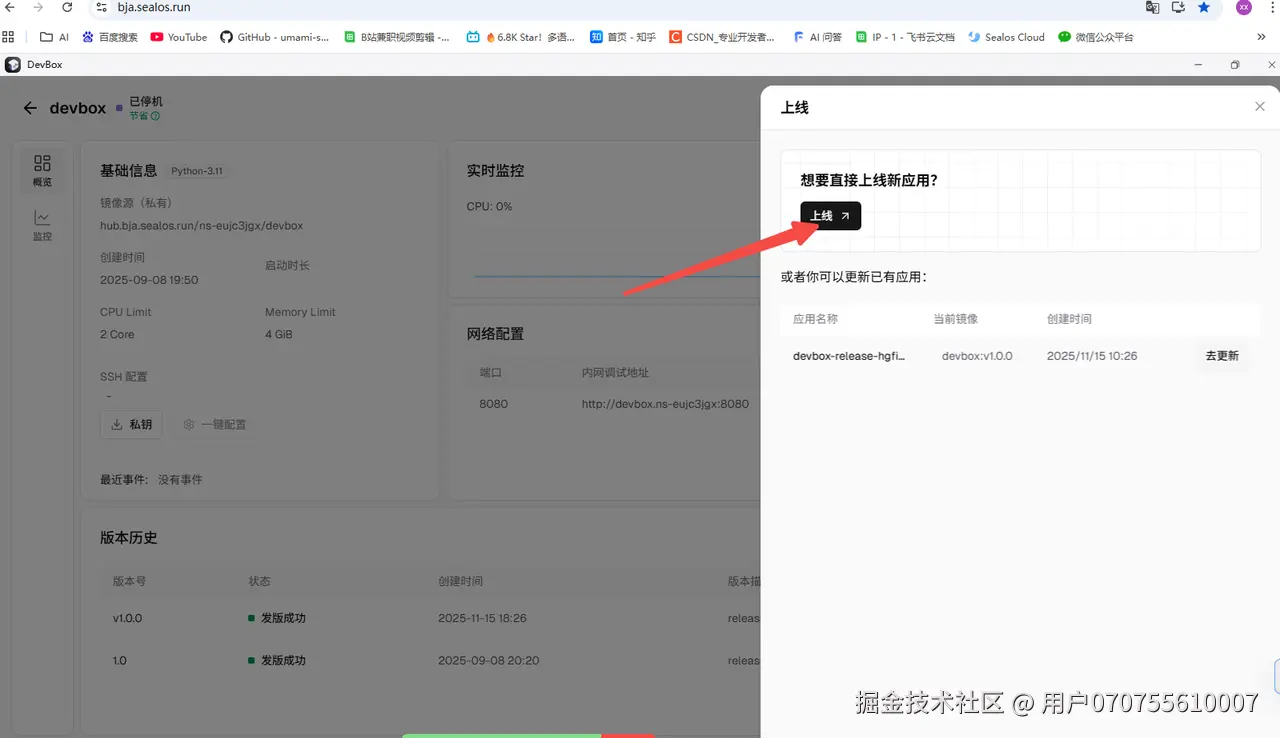
Task: Expand the hidden bookmarks chevron
Action: [1261, 37]
